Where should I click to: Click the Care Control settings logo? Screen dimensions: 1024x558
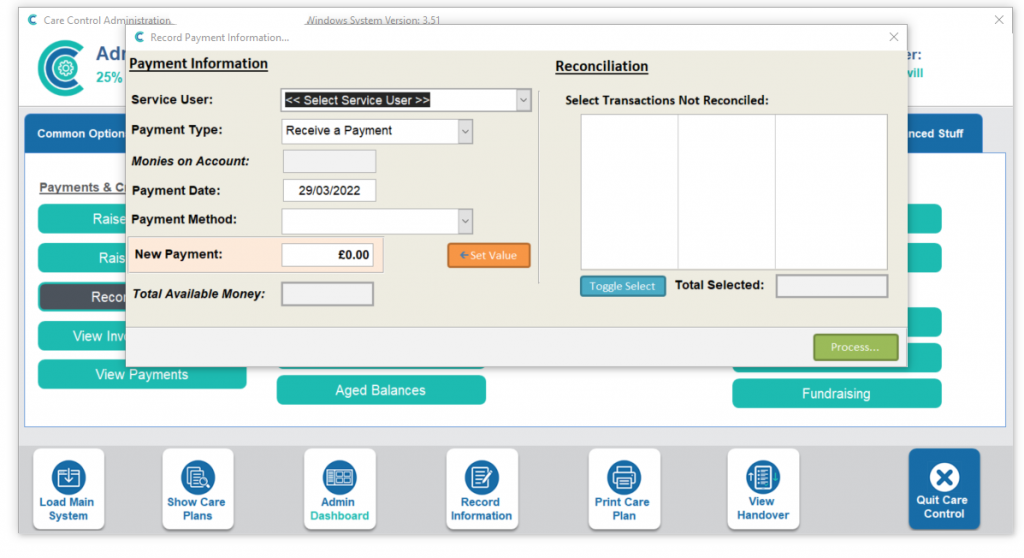click(62, 68)
